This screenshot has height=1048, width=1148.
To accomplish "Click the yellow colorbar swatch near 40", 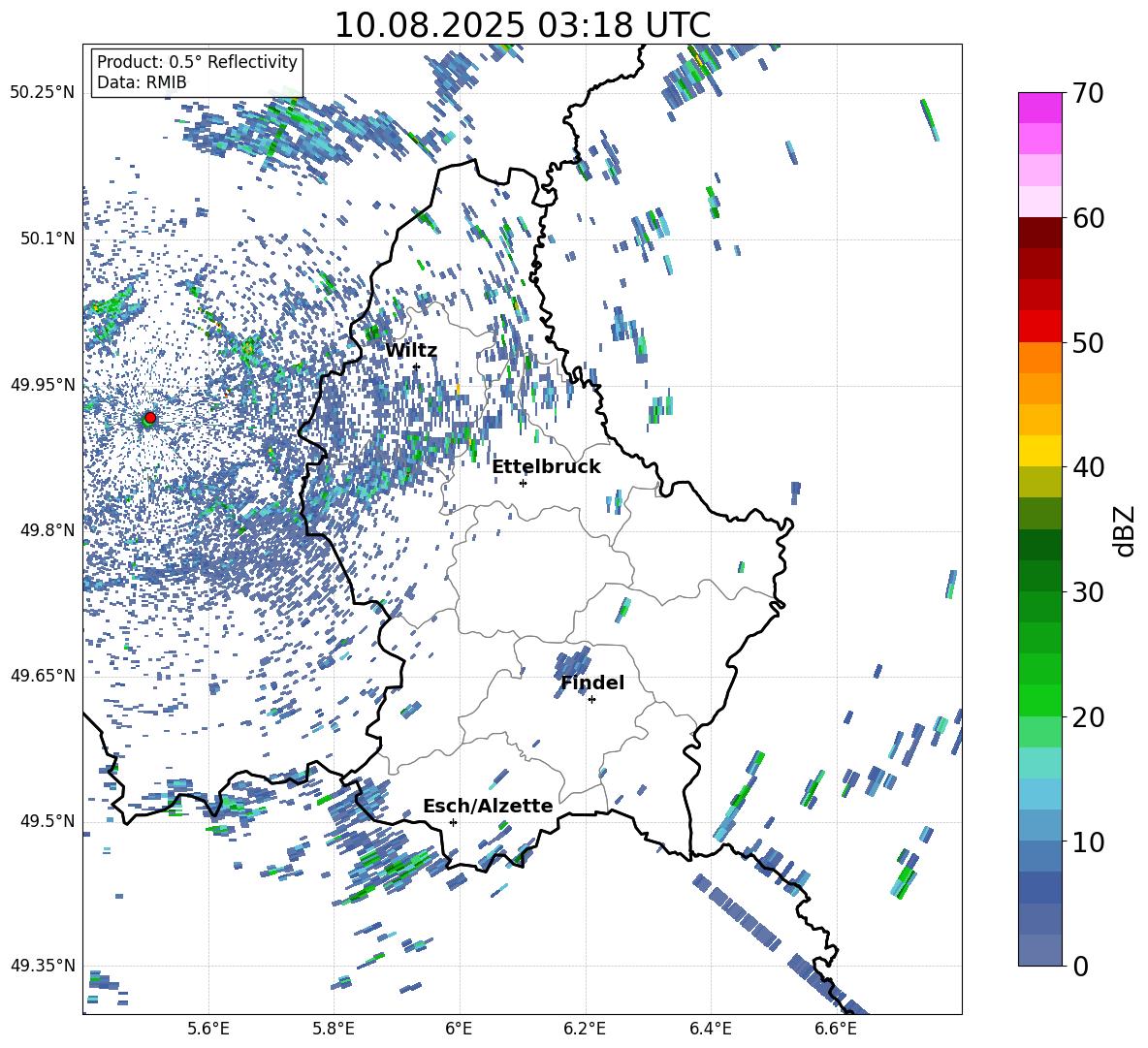I will 1040,451.
